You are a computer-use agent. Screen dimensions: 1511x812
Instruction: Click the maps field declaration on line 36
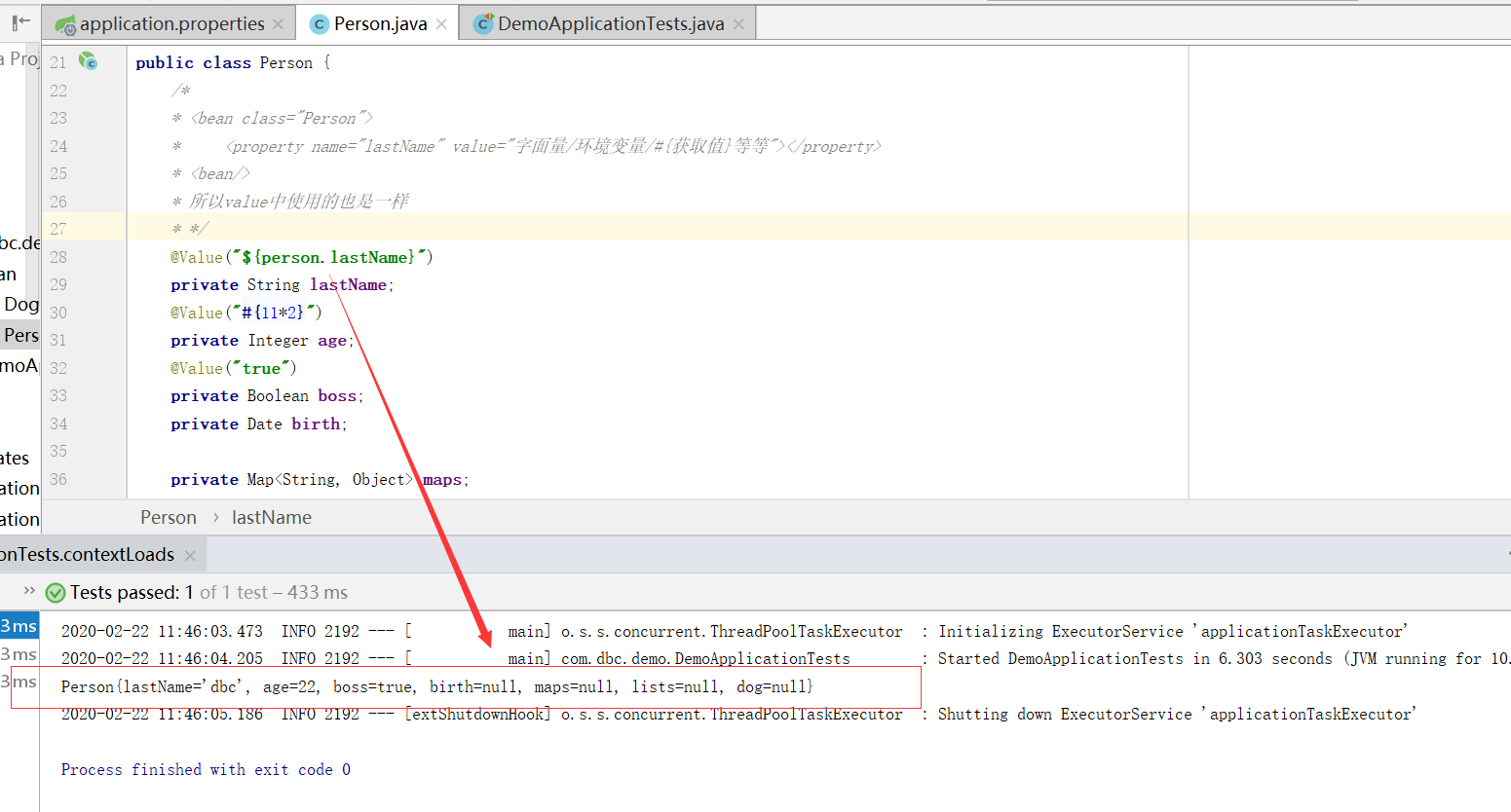point(320,480)
